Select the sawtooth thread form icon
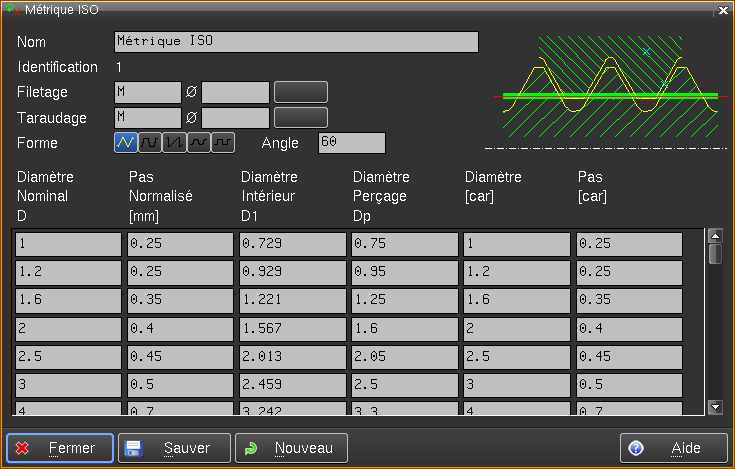 coord(175,143)
